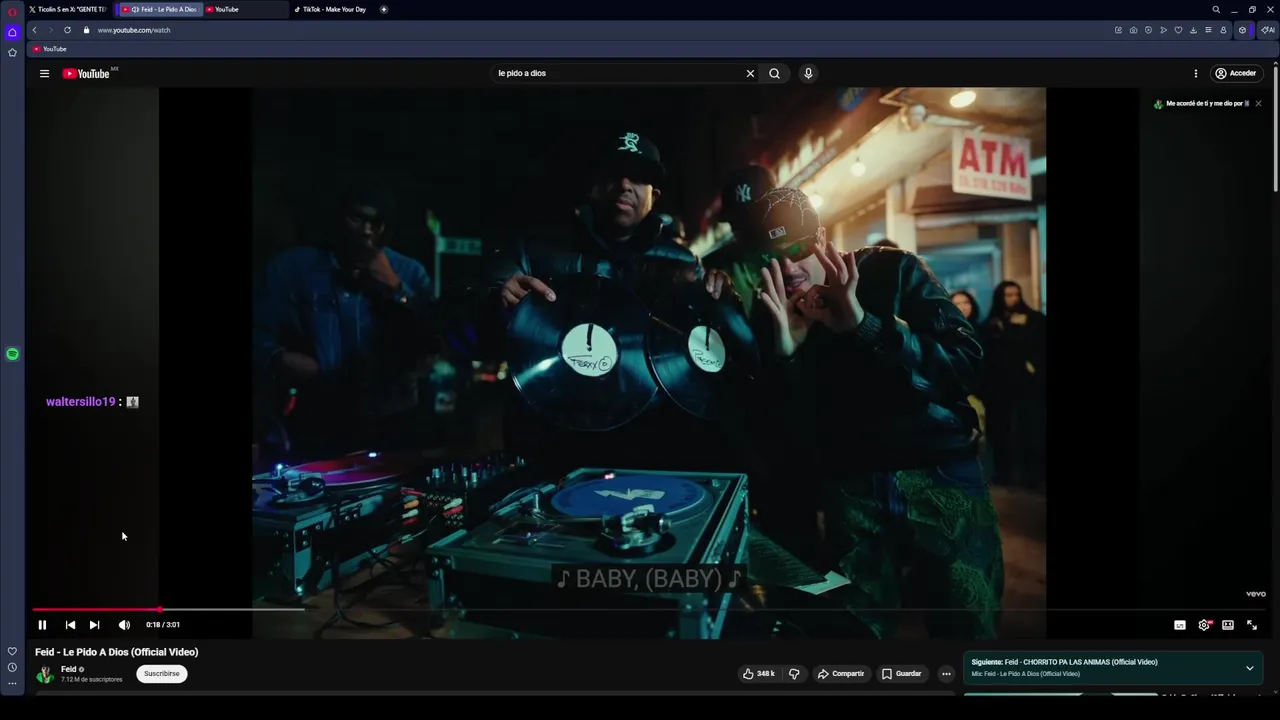Open the toolbar send flow icon
Screen dimensions: 1280x720
coord(1163,30)
